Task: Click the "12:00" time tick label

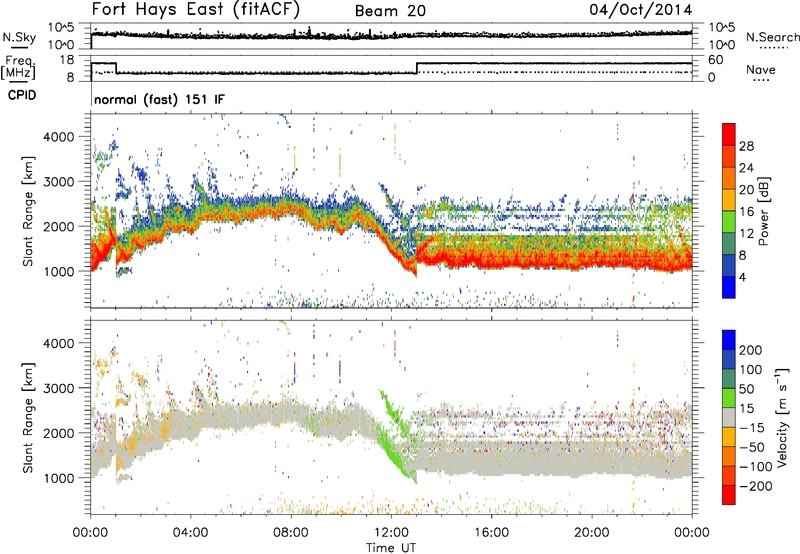Action: 391,533
